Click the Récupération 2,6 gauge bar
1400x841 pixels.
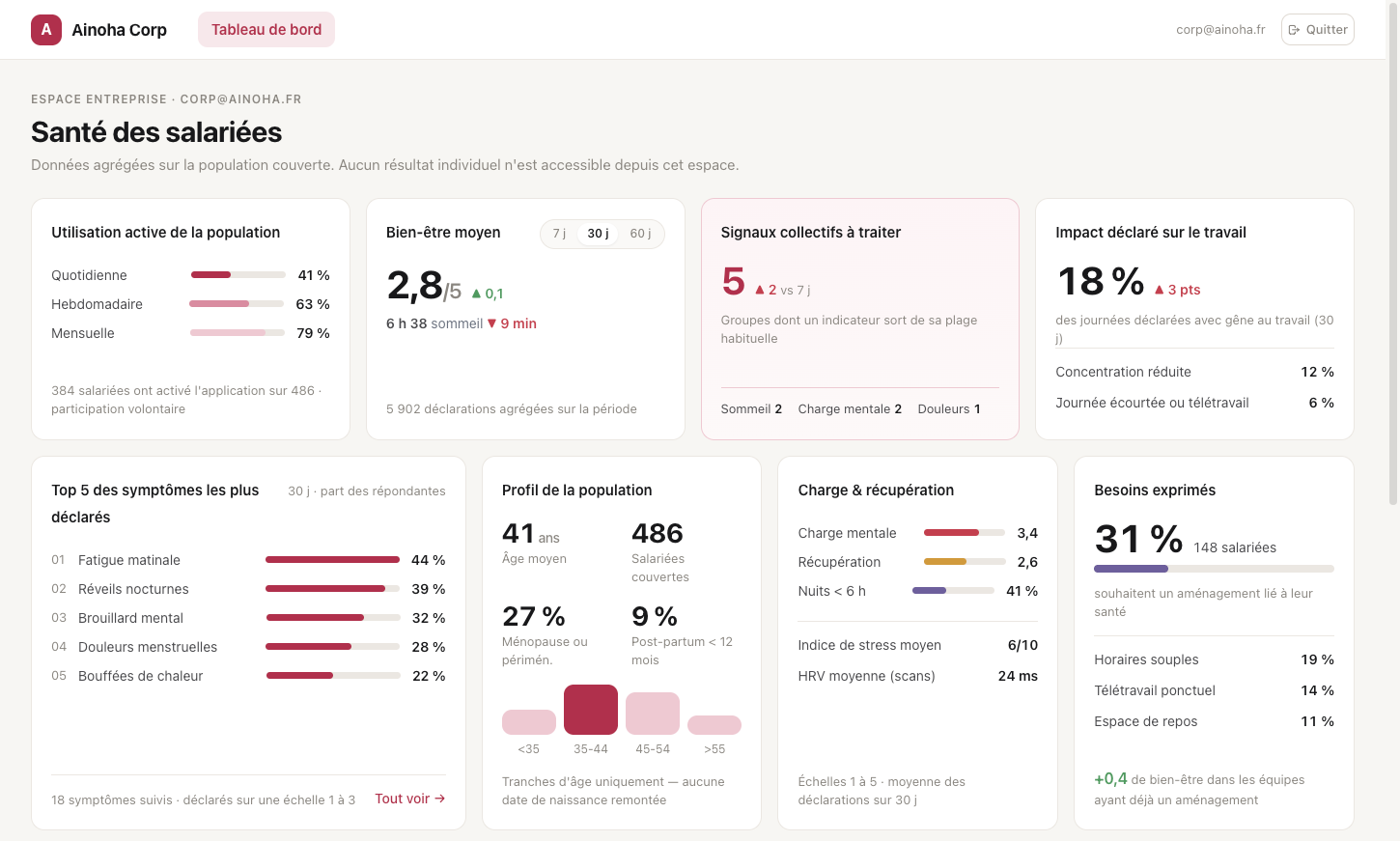pos(965,562)
